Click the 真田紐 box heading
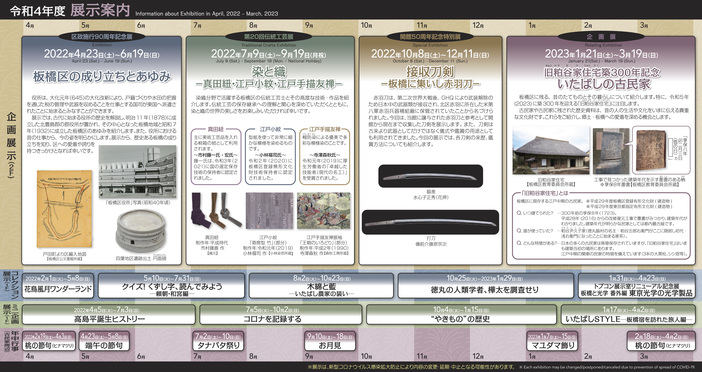 pyautogui.click(x=216, y=129)
